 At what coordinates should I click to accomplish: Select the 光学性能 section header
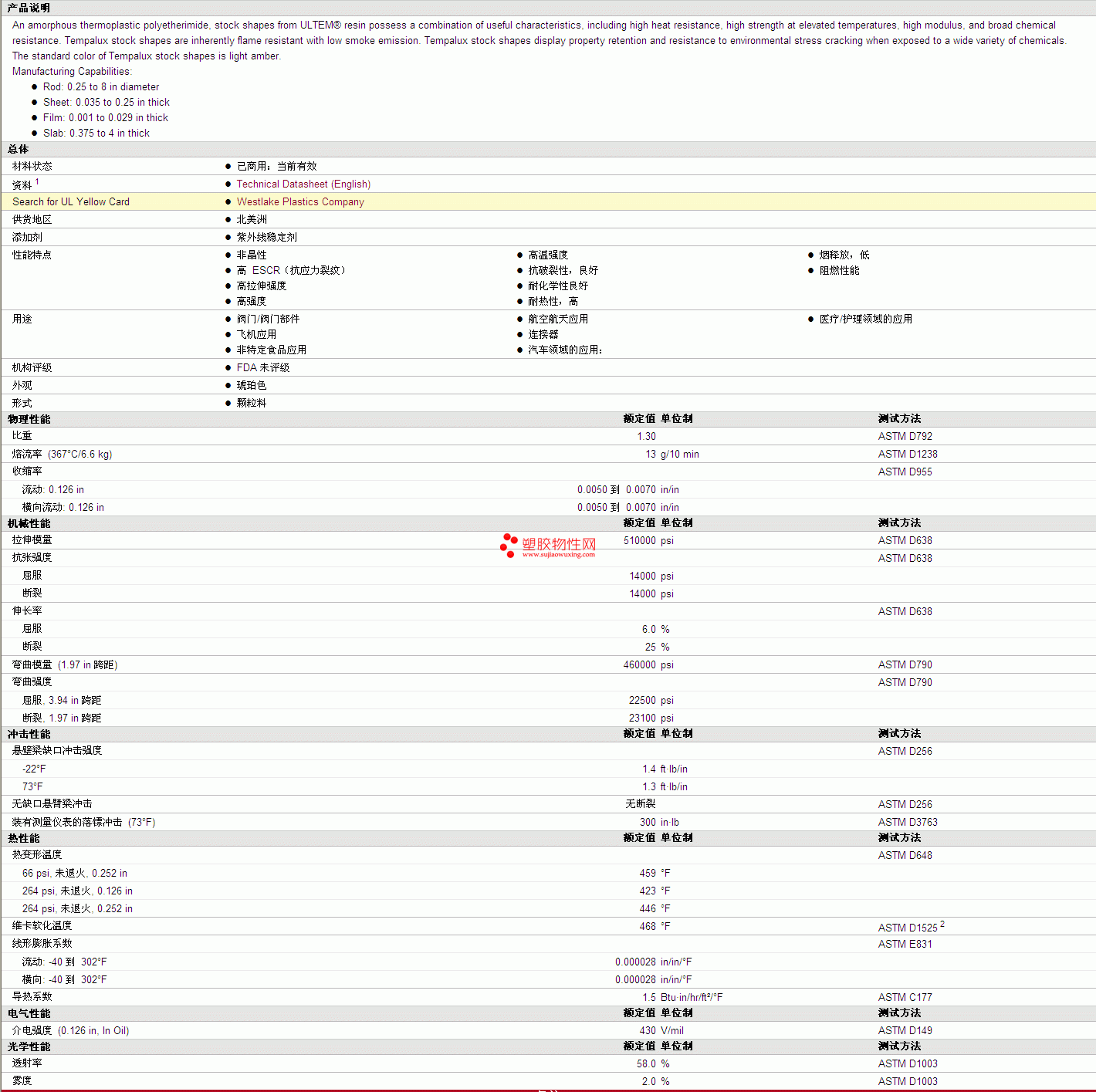point(29,1046)
